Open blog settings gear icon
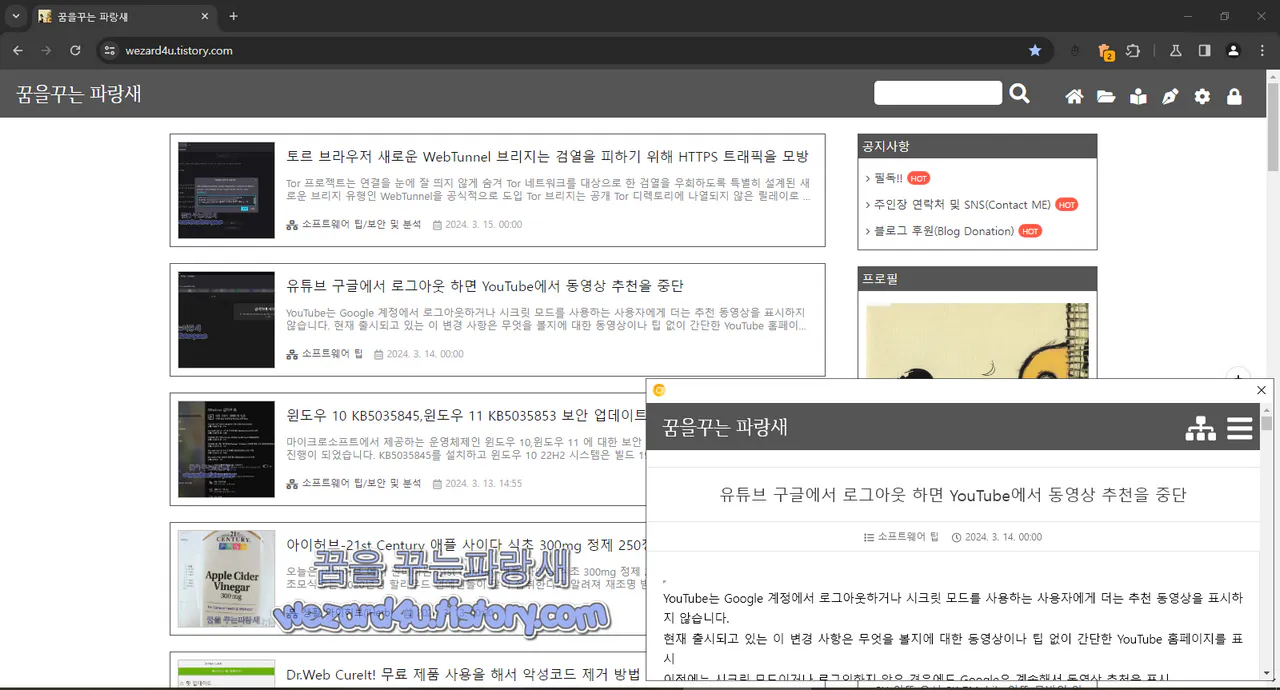 pyautogui.click(x=1202, y=97)
